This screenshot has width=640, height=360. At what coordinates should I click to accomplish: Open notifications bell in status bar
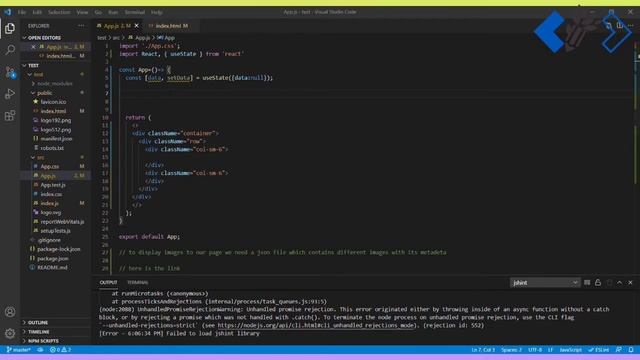pyautogui.click(x=631, y=350)
